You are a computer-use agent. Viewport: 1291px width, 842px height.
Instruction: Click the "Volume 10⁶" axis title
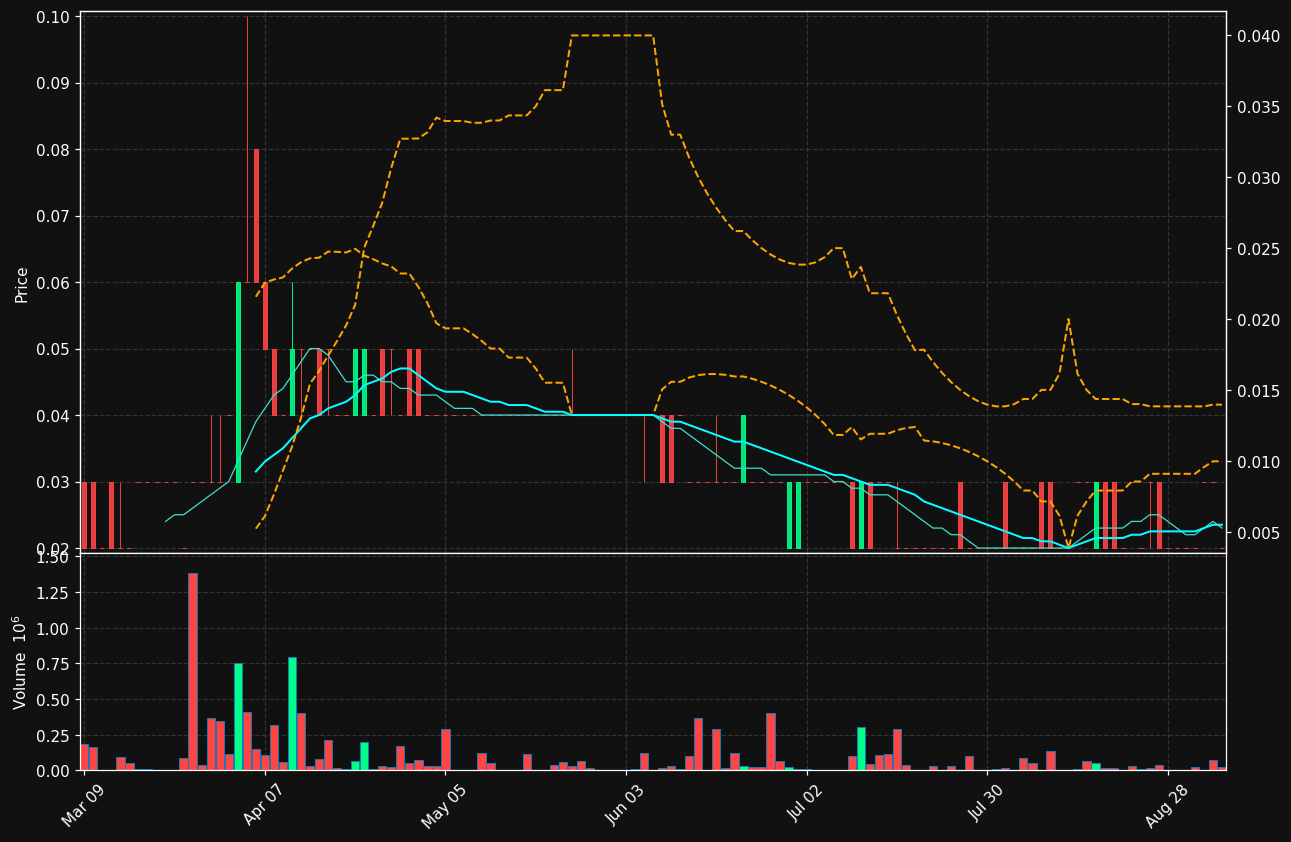20,662
